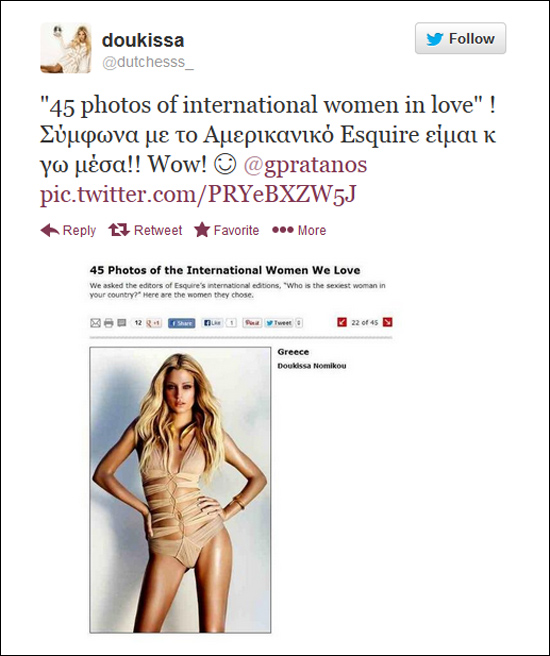Retweet this tweet
The height and width of the screenshot is (656, 550).
pos(145,230)
